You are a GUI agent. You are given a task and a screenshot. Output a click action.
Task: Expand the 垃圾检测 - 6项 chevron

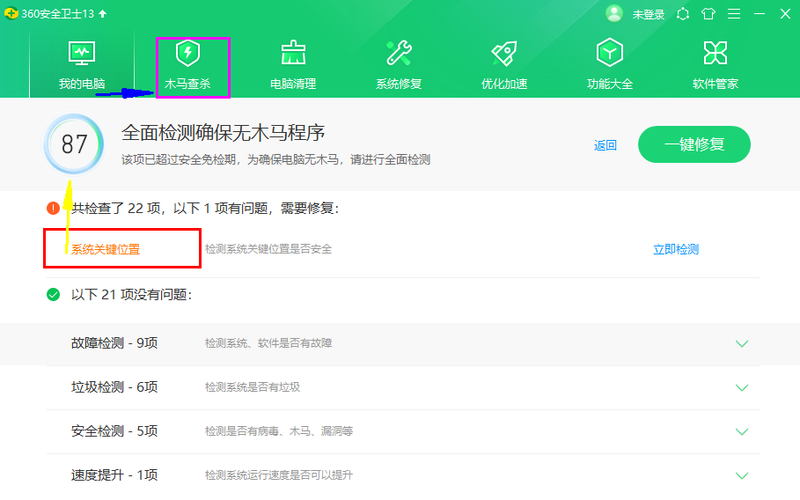(742, 387)
